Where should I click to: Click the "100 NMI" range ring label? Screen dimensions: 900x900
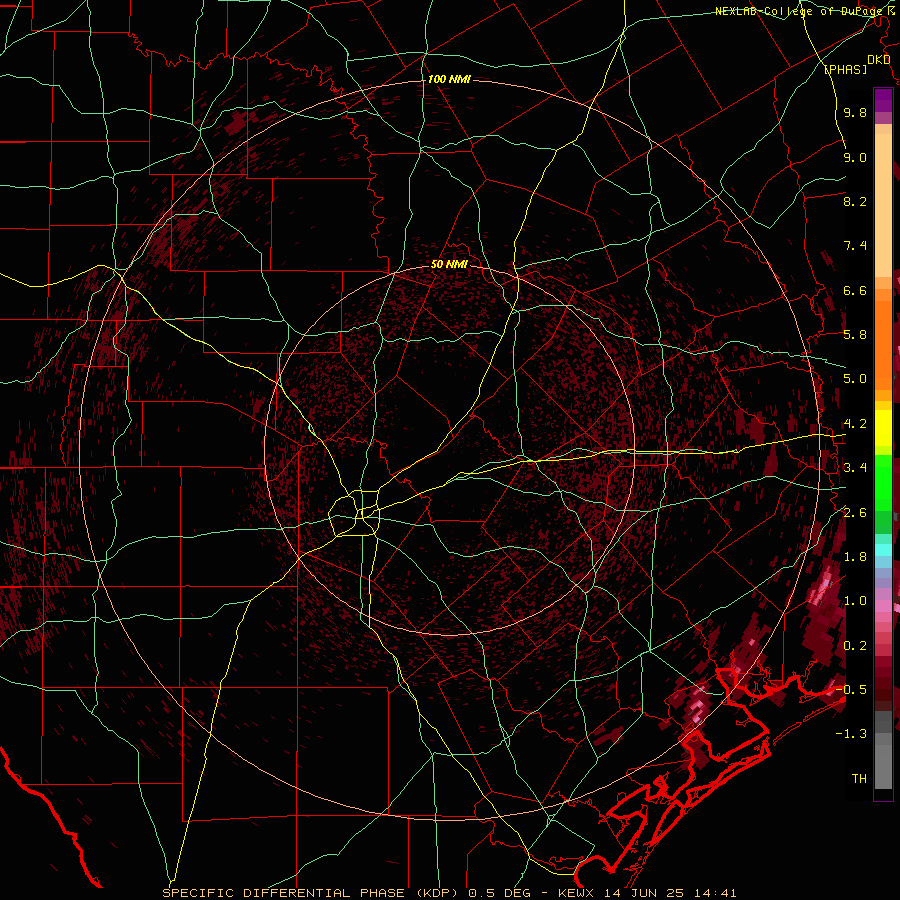[x=449, y=79]
